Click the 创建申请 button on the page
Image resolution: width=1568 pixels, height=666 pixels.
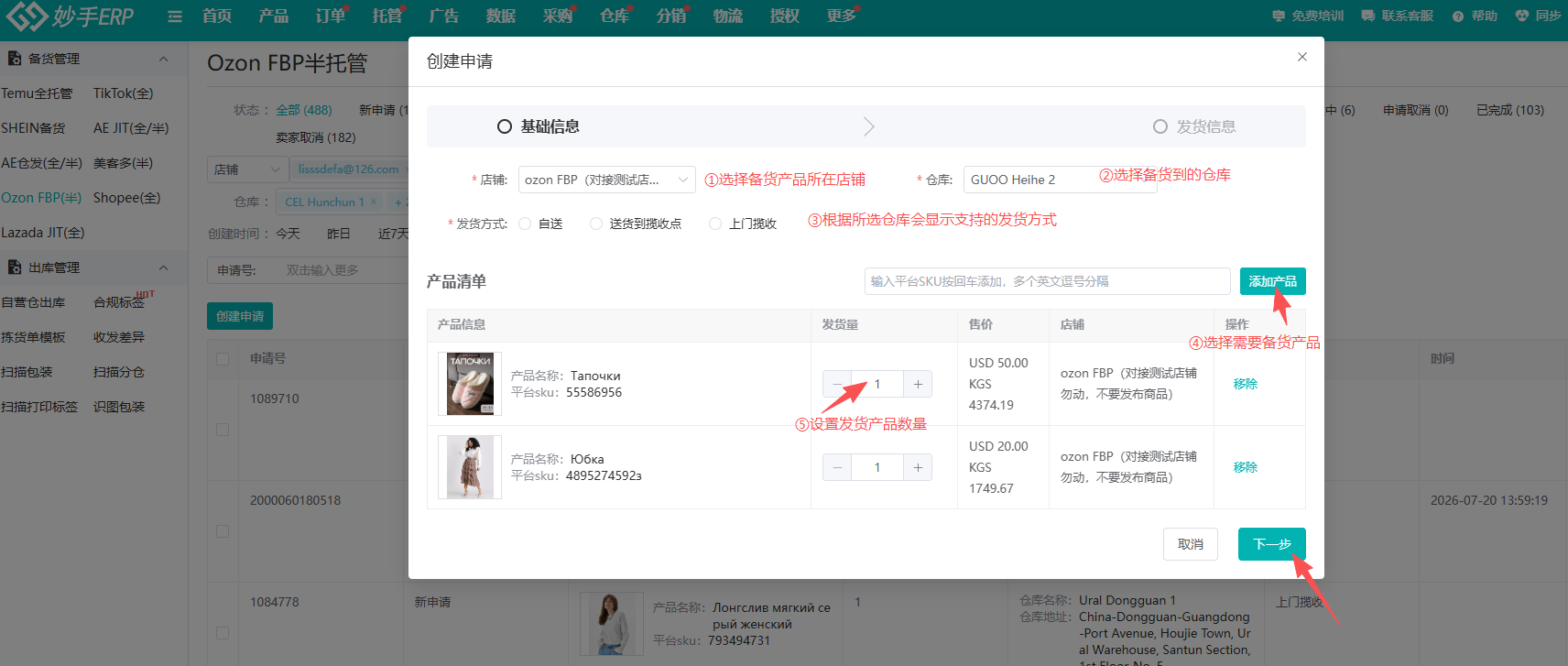[240, 316]
